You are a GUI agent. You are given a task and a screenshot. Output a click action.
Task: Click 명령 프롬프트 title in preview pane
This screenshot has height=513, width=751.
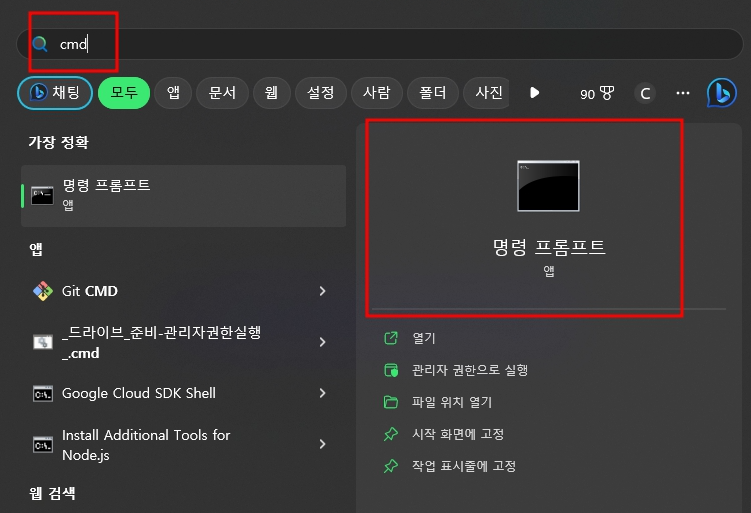point(549,247)
